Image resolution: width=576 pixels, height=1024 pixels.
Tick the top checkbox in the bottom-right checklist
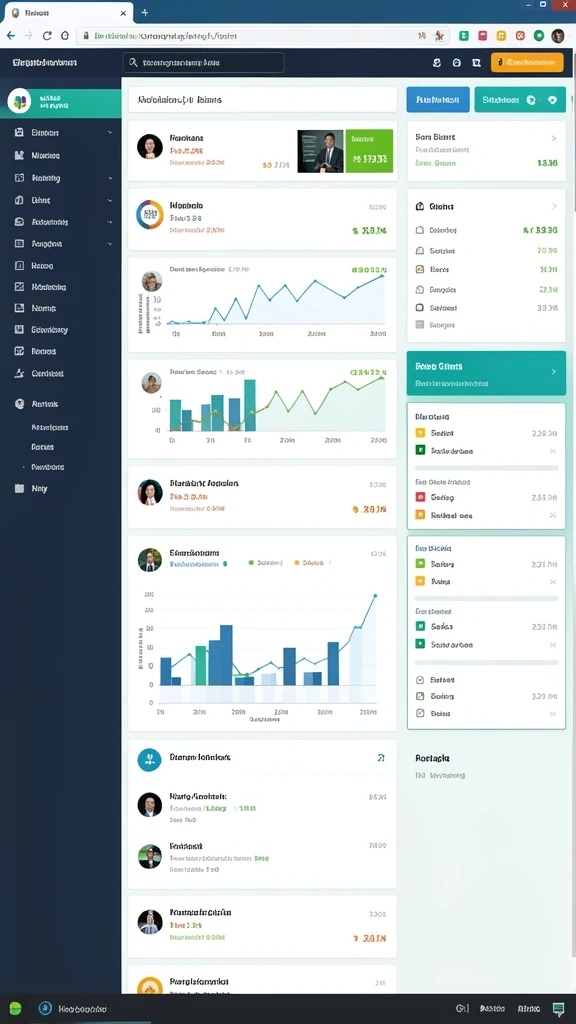[420, 680]
